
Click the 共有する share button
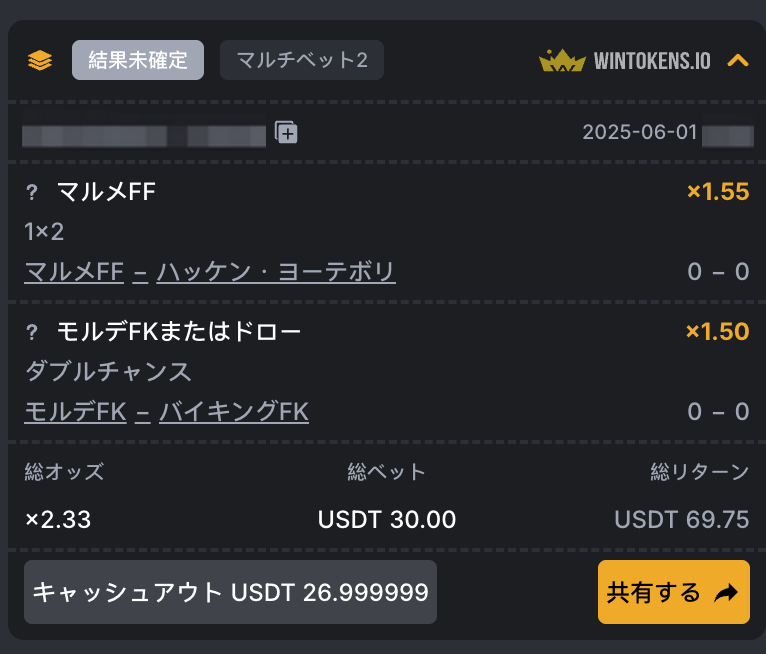(674, 592)
